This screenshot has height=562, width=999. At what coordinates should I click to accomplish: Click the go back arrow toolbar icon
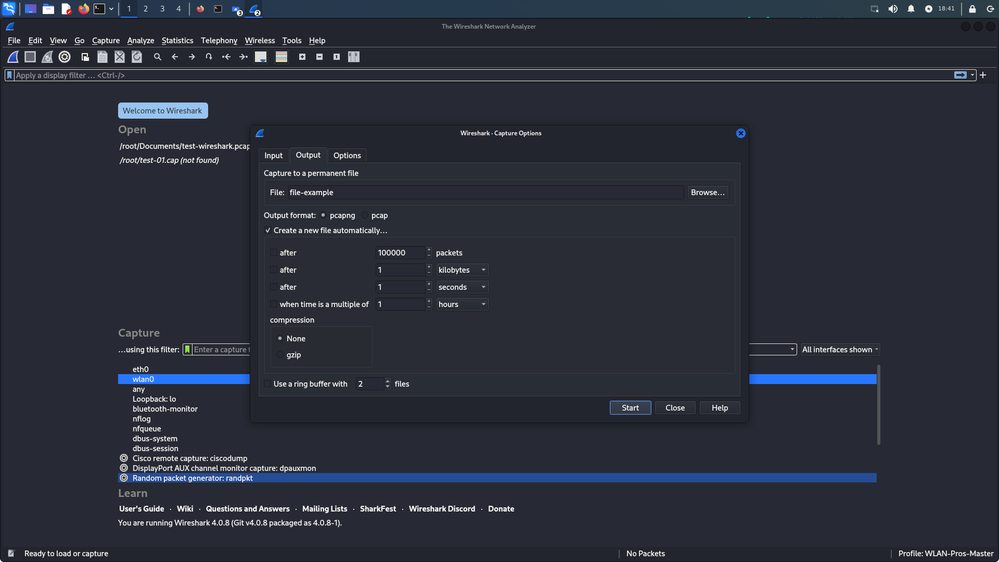click(x=175, y=57)
